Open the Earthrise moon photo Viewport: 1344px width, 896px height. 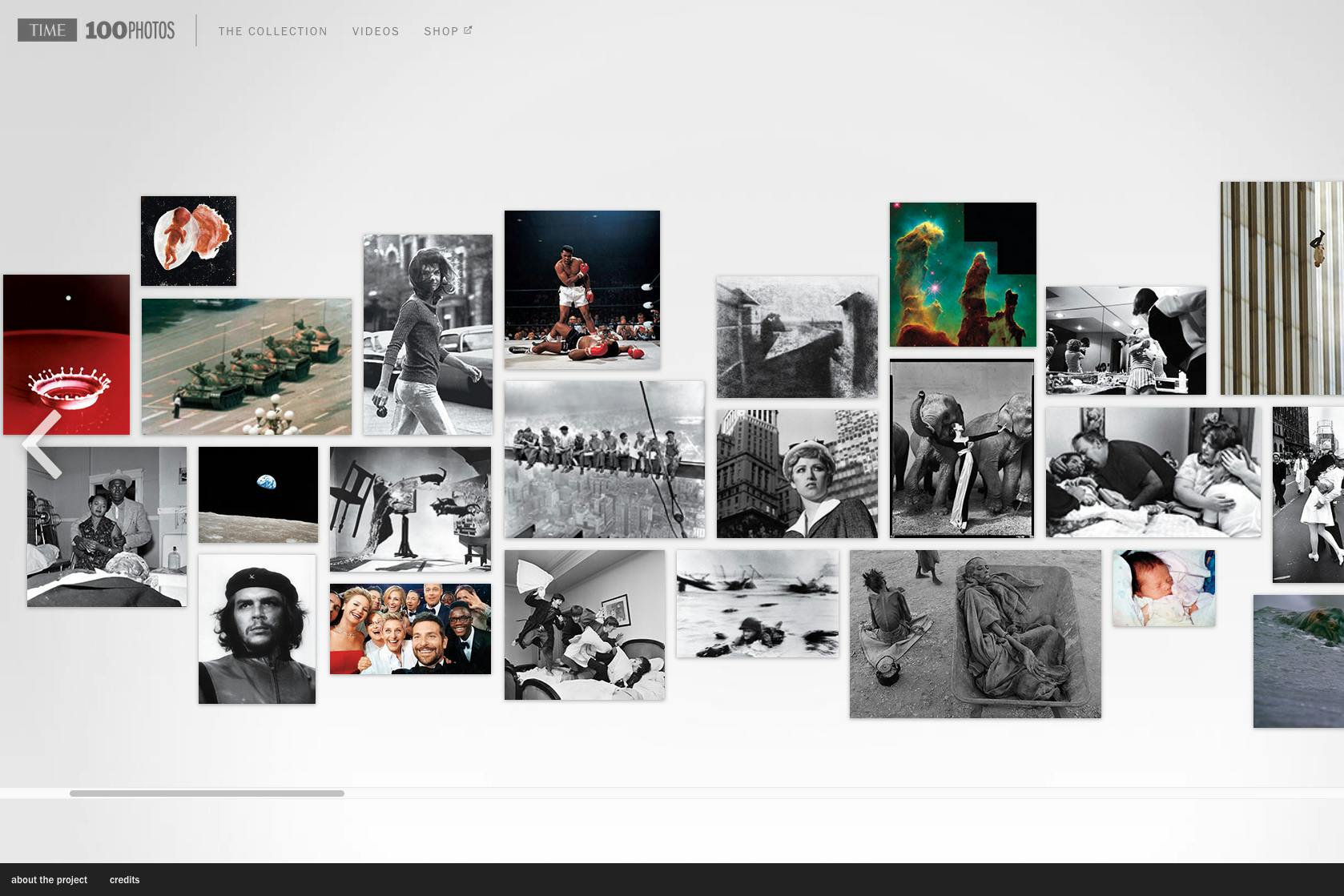(258, 495)
